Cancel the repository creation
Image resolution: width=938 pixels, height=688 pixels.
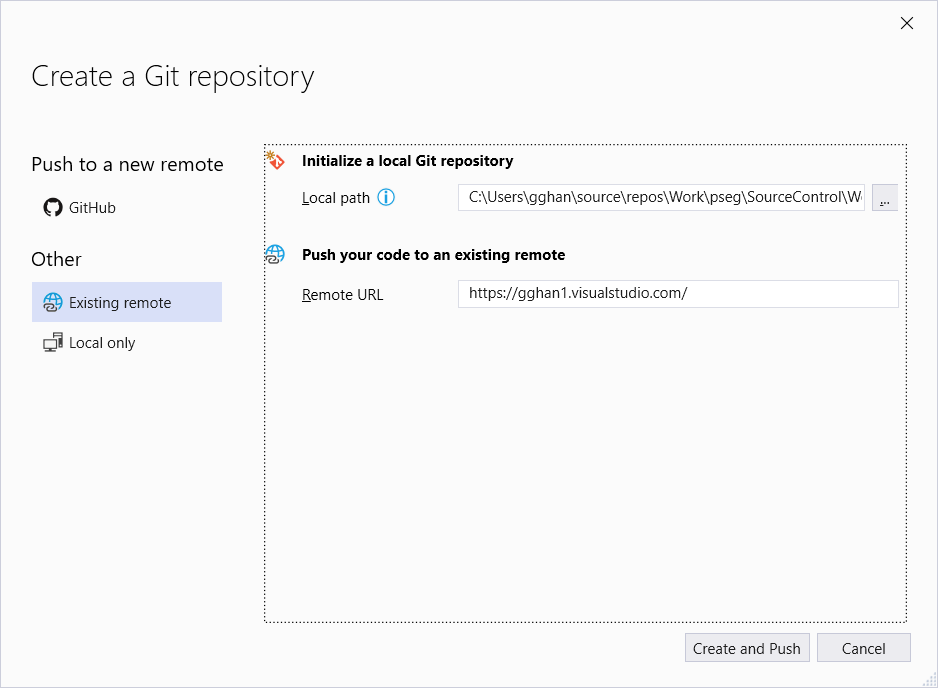(863, 648)
